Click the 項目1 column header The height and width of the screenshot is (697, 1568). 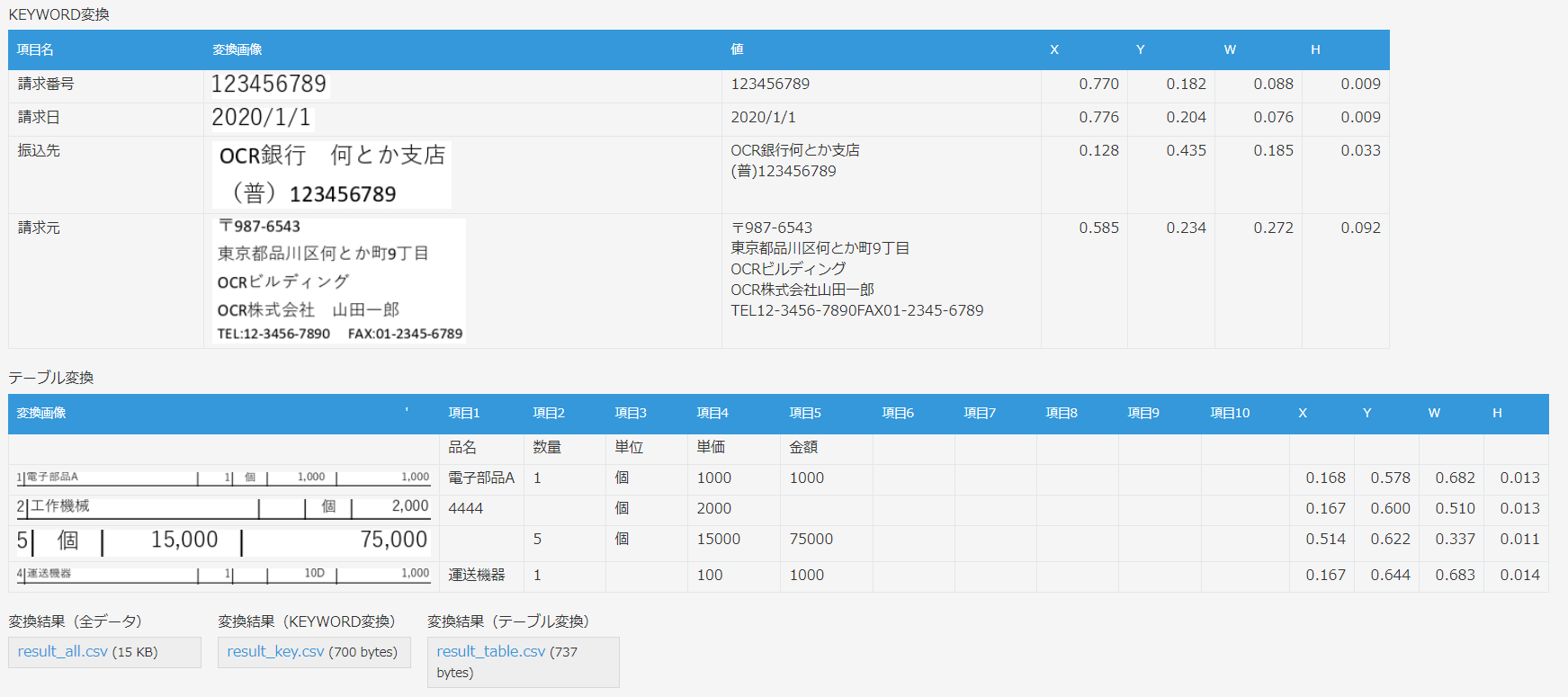point(463,414)
